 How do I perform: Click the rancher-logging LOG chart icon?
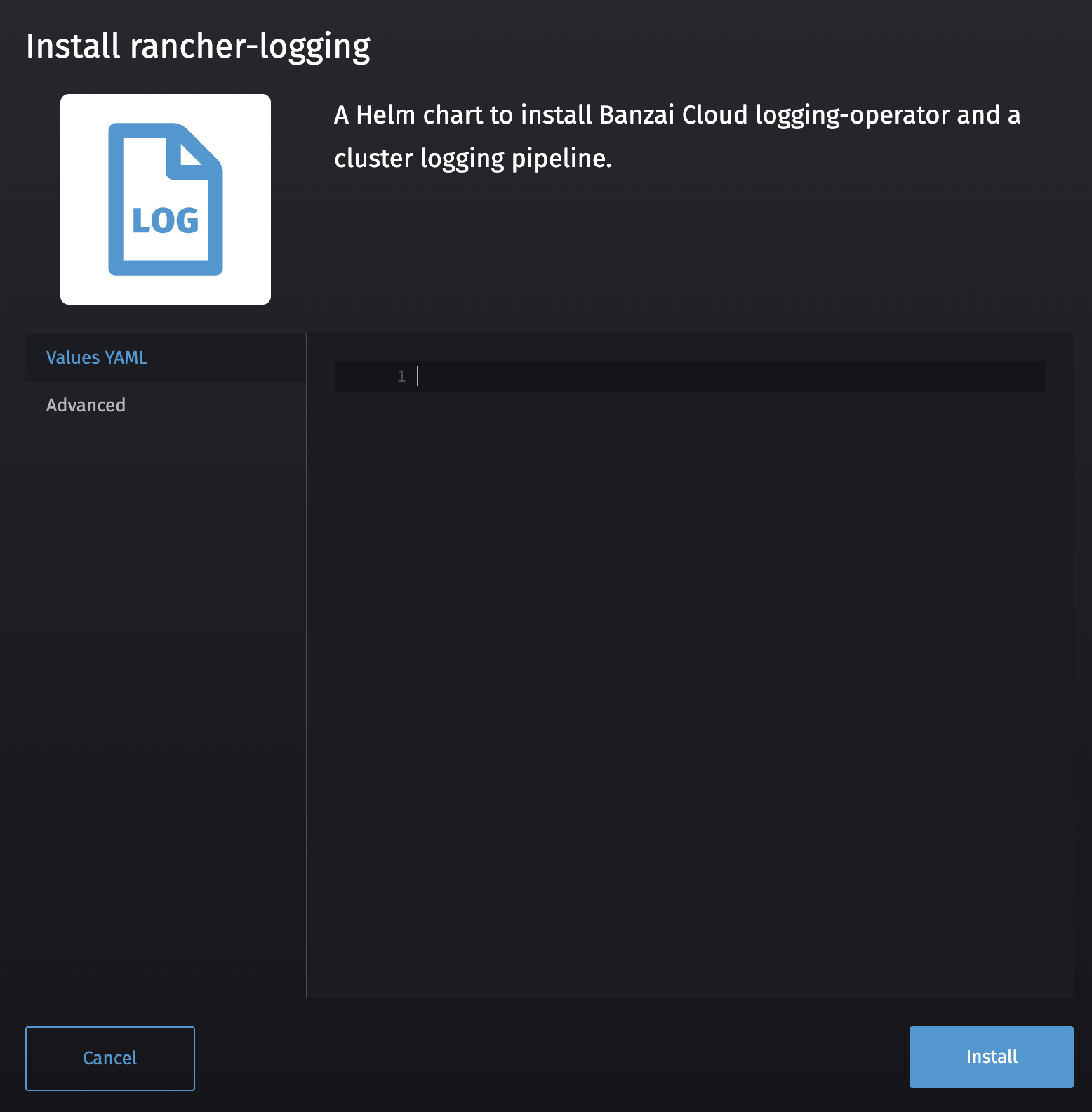[166, 199]
